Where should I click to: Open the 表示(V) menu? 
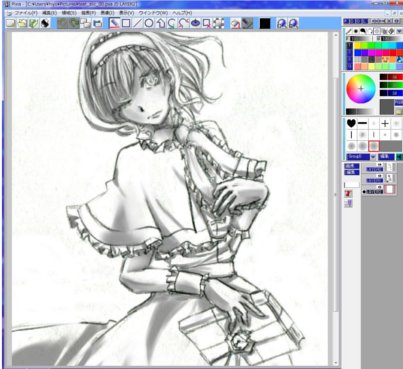click(x=127, y=13)
